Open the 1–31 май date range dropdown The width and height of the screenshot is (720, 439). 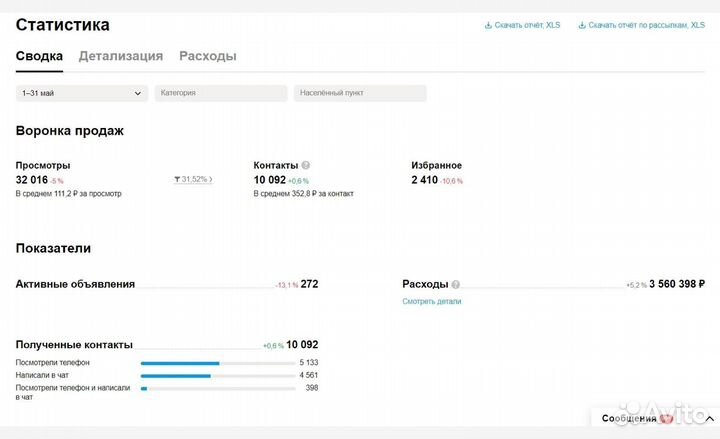[x=82, y=93]
